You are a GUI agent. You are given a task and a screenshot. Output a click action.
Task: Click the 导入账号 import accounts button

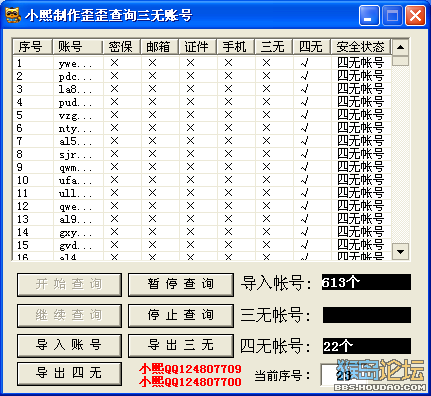[x=69, y=345]
